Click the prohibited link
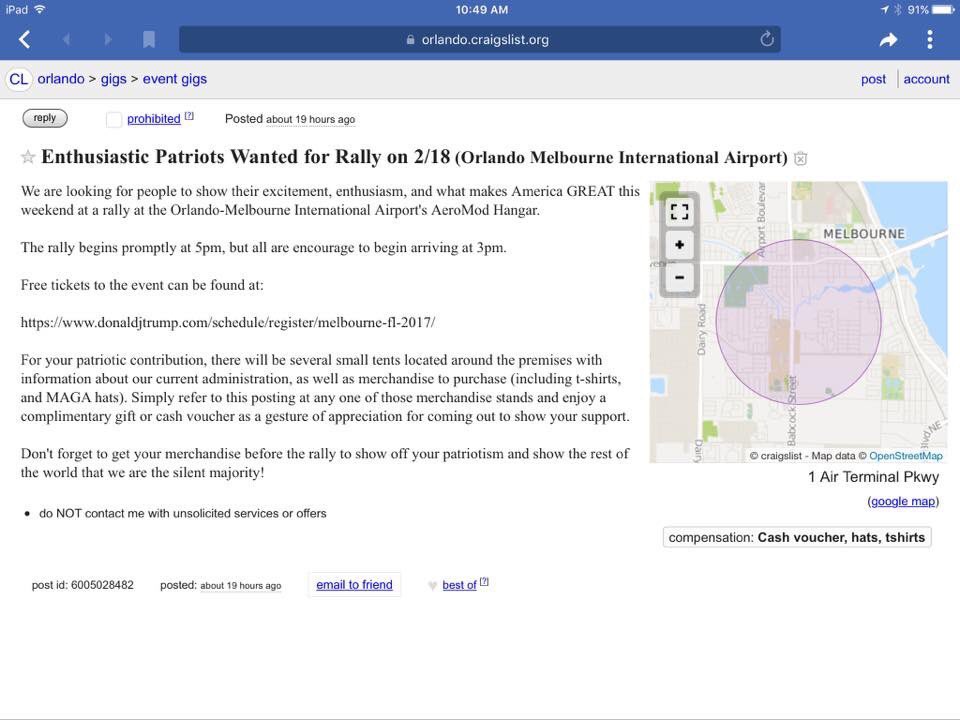 coord(154,119)
